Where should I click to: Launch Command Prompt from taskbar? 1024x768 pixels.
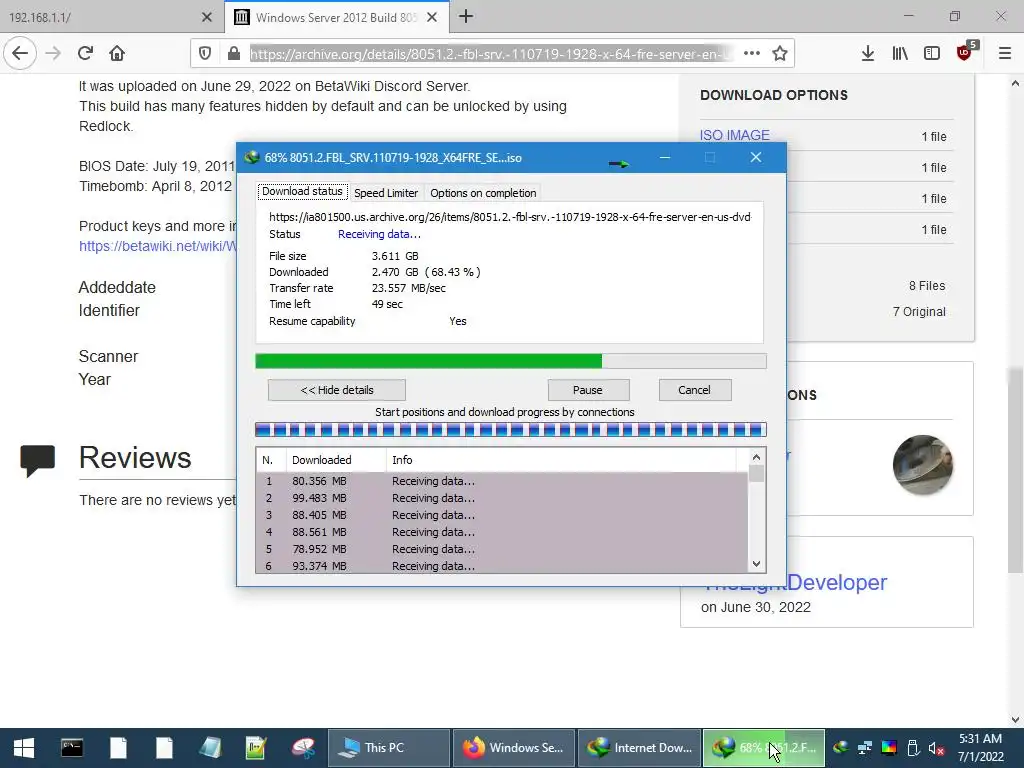pyautogui.click(x=72, y=748)
